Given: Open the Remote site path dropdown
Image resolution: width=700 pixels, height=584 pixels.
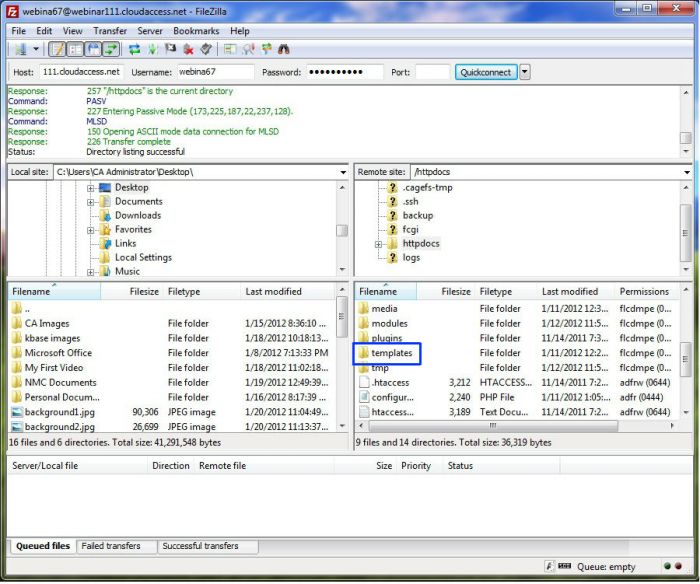Looking at the screenshot, I should point(687,172).
